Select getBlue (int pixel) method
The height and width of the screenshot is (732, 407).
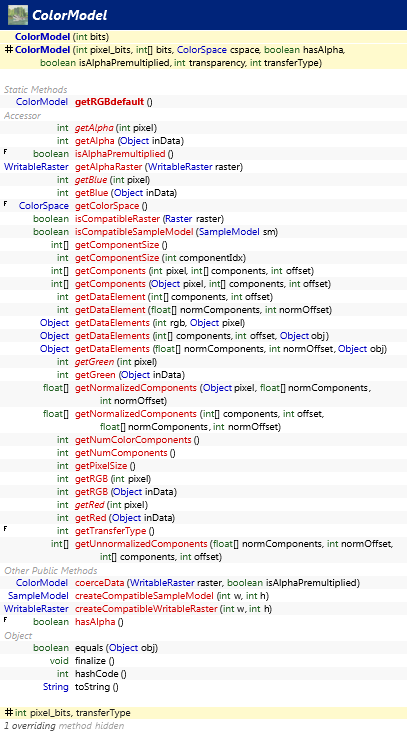[112, 180]
